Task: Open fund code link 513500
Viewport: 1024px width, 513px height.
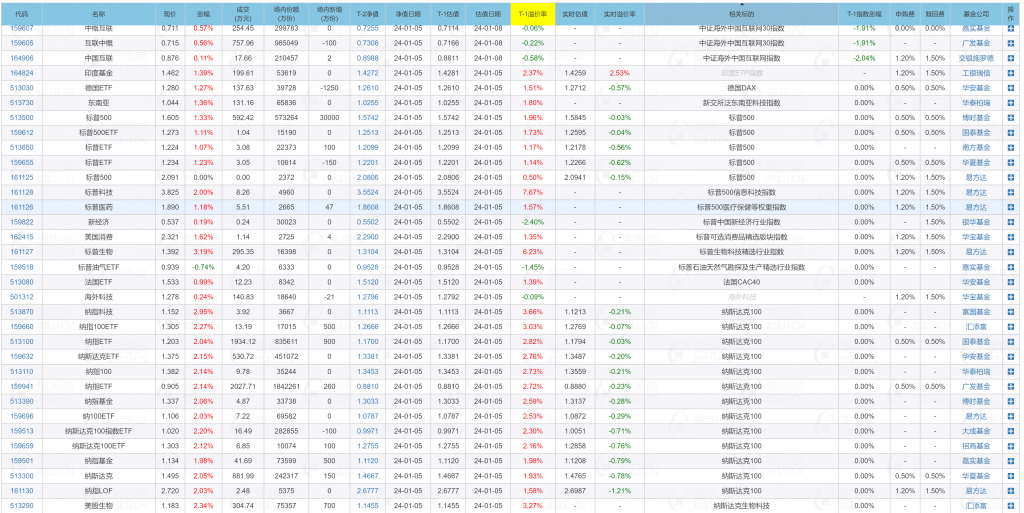Action: pos(22,118)
